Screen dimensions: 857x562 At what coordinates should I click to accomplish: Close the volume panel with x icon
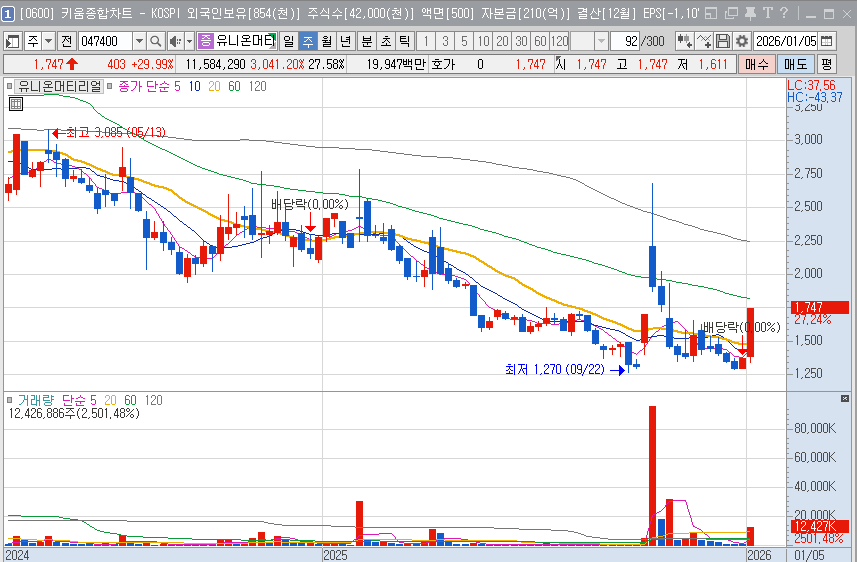pos(845,399)
